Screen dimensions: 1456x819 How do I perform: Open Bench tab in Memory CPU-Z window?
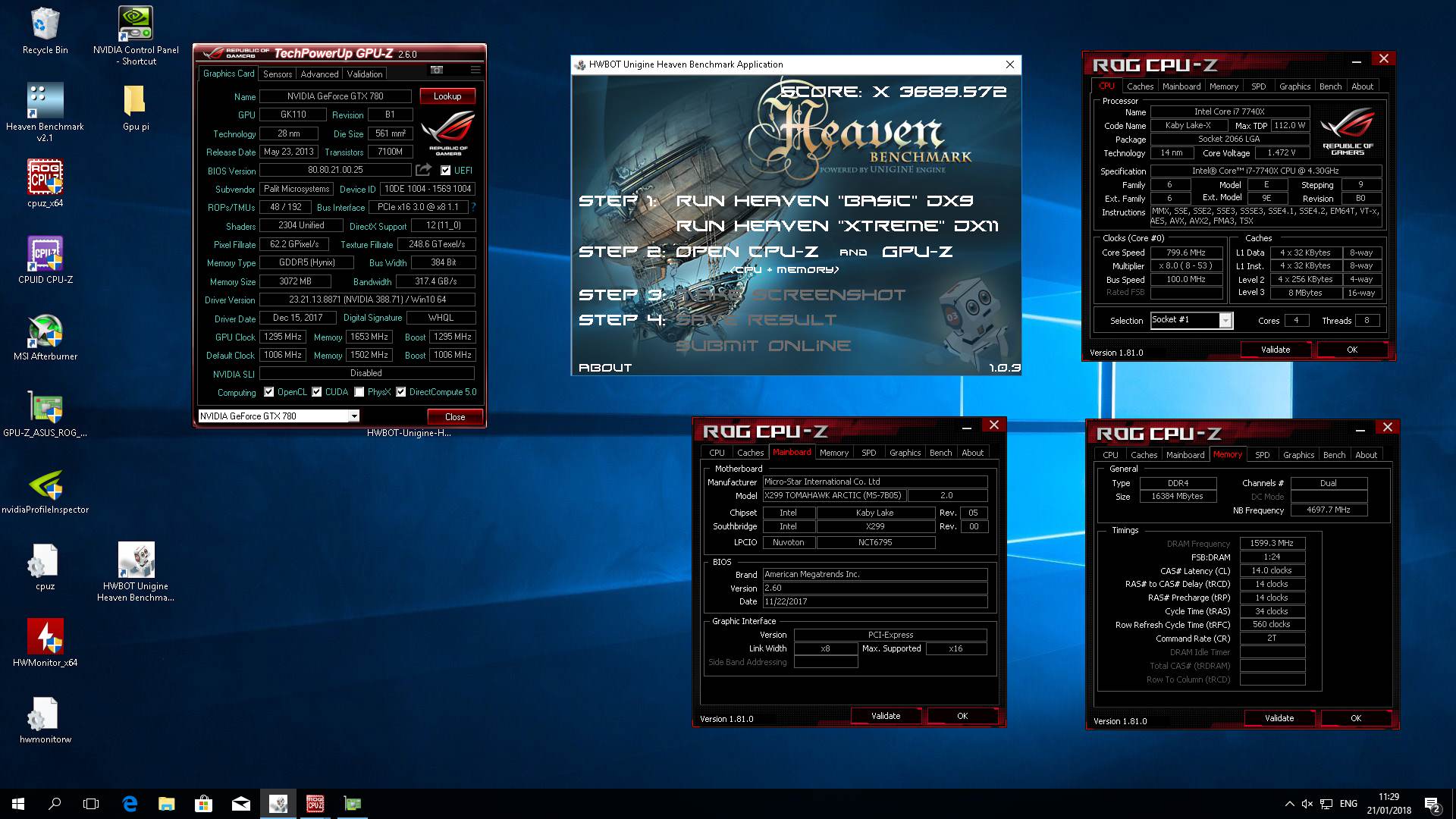tap(1334, 455)
